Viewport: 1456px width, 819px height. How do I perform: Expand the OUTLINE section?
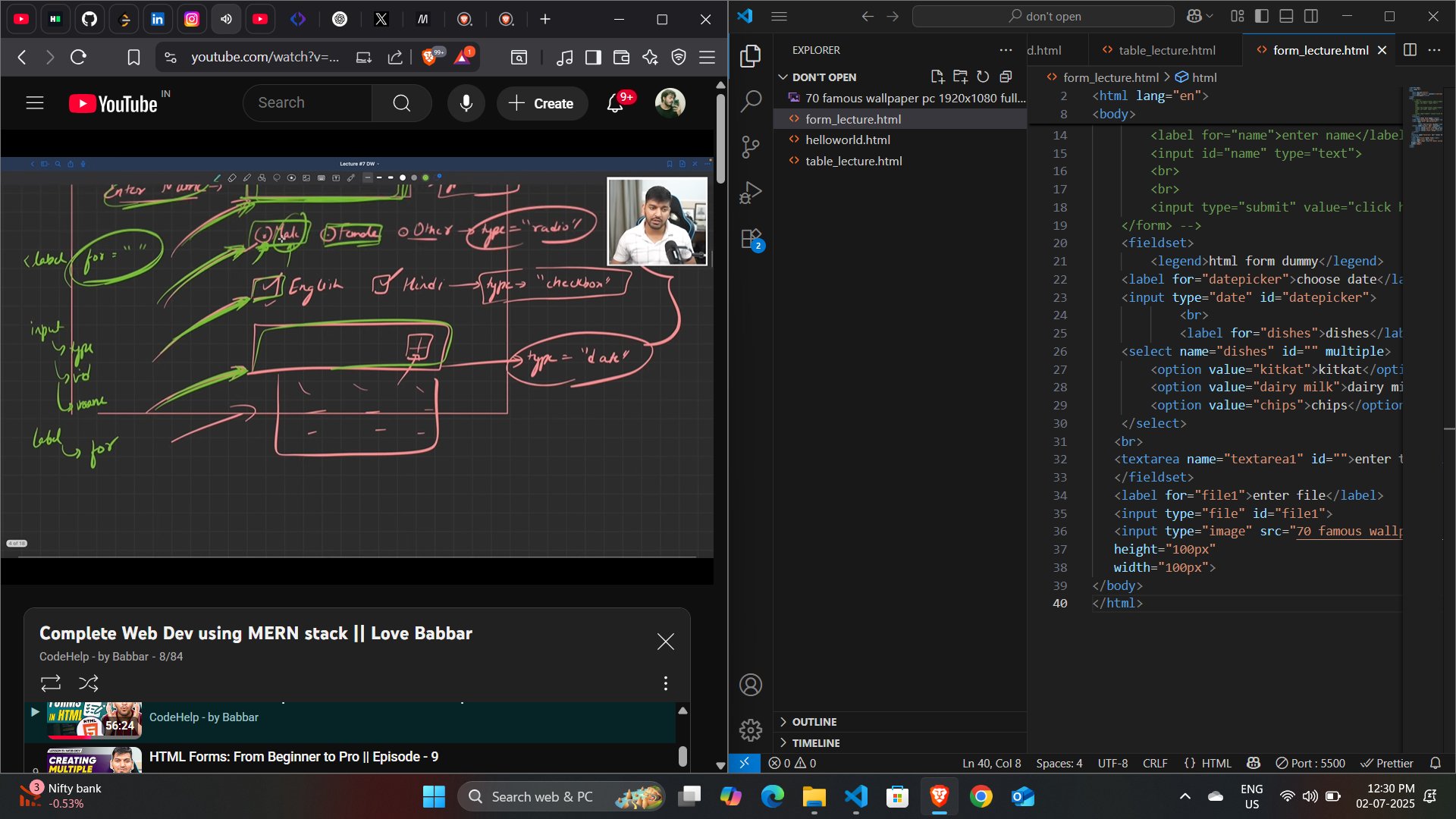click(814, 722)
